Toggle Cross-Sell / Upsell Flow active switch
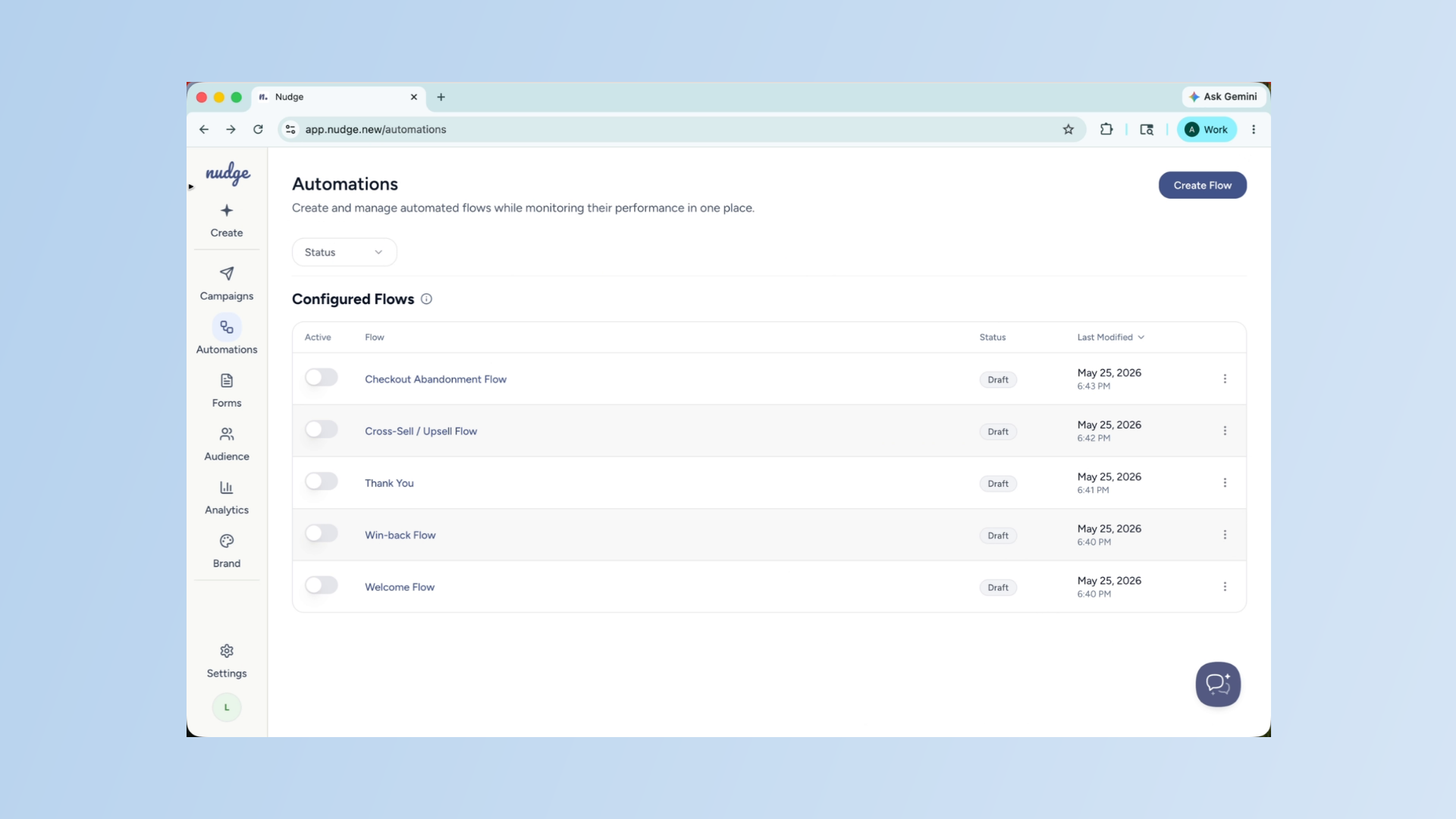The height and width of the screenshot is (819, 1456). click(x=322, y=429)
